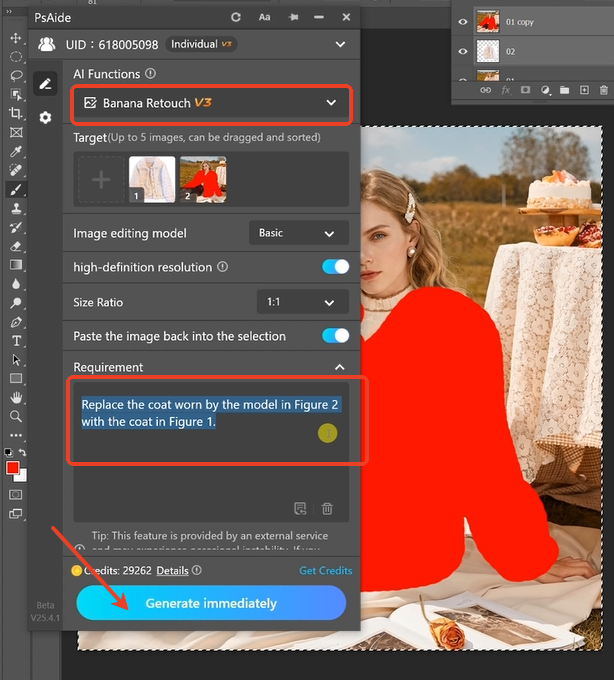614x680 pixels.
Task: Toggle Paste the image back into selection
Action: [x=335, y=336]
